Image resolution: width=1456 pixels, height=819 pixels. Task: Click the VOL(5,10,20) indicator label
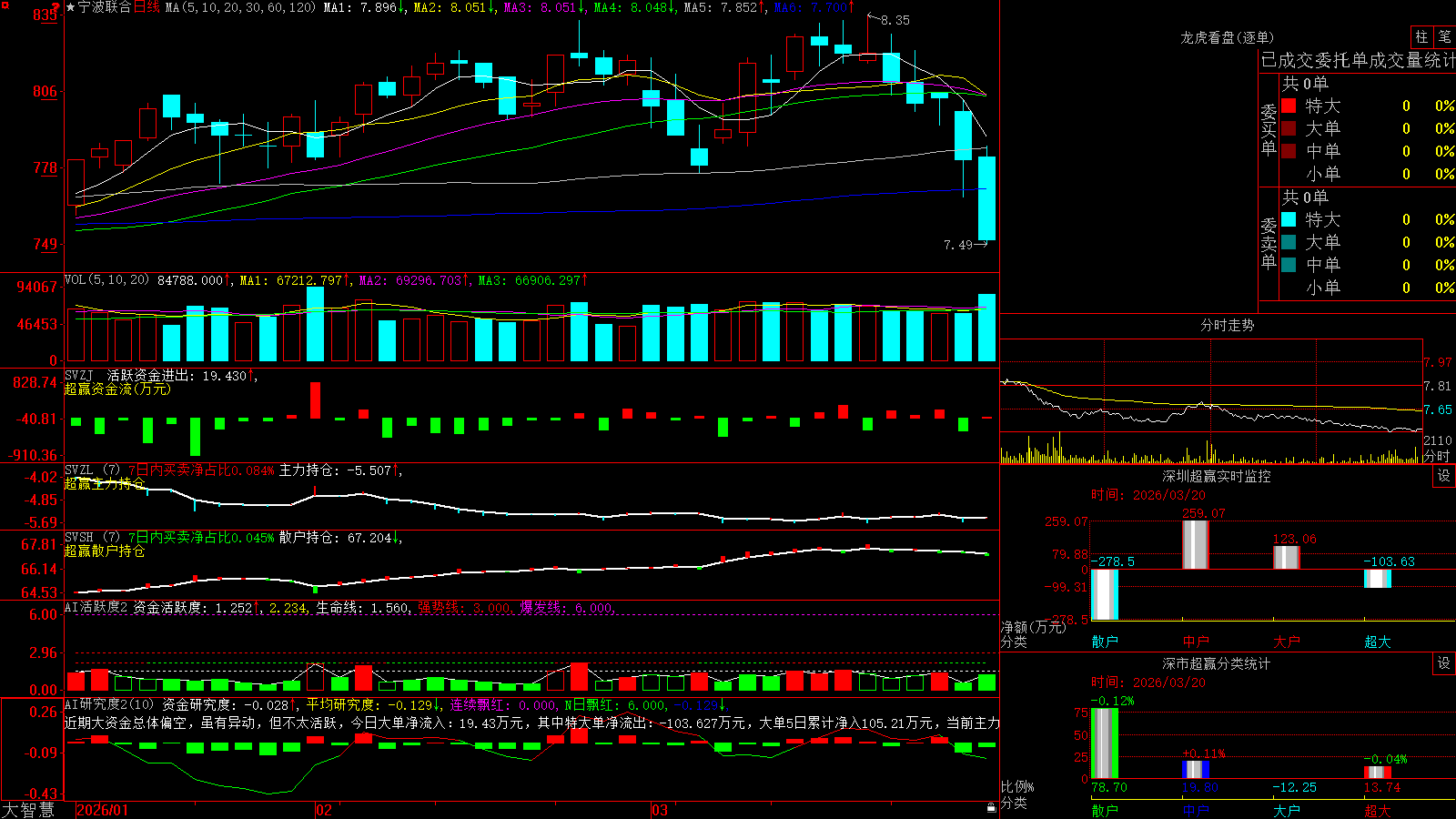pos(106,280)
